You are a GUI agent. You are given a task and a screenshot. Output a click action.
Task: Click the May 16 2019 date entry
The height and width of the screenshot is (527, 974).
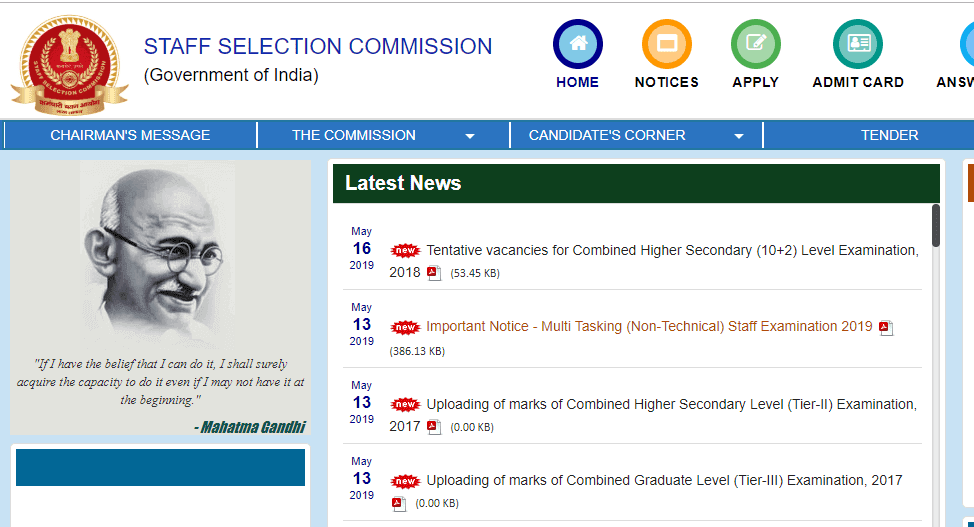point(362,248)
